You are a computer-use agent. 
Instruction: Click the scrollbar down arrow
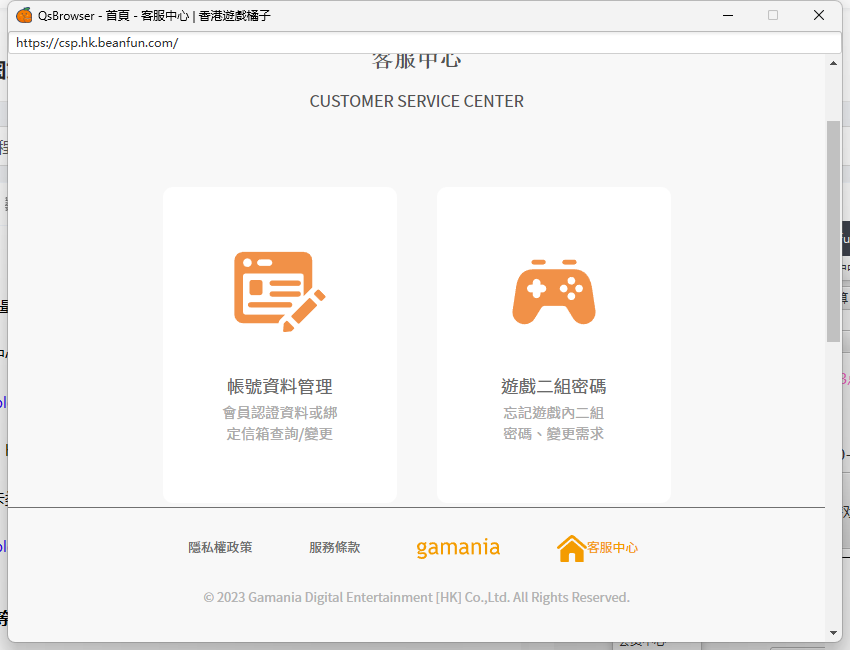click(833, 632)
